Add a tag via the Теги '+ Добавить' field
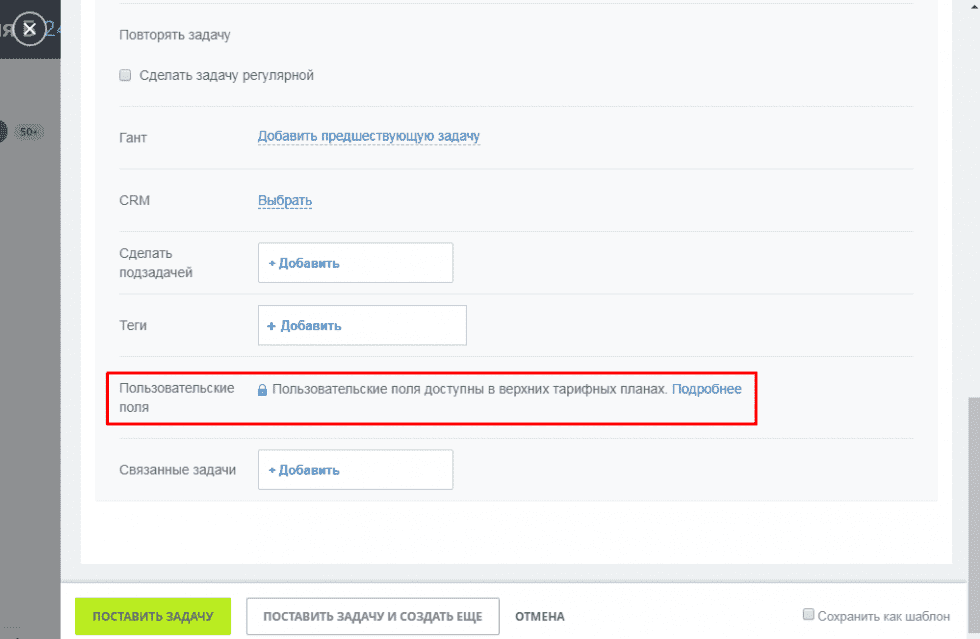980x639 pixels. (304, 325)
